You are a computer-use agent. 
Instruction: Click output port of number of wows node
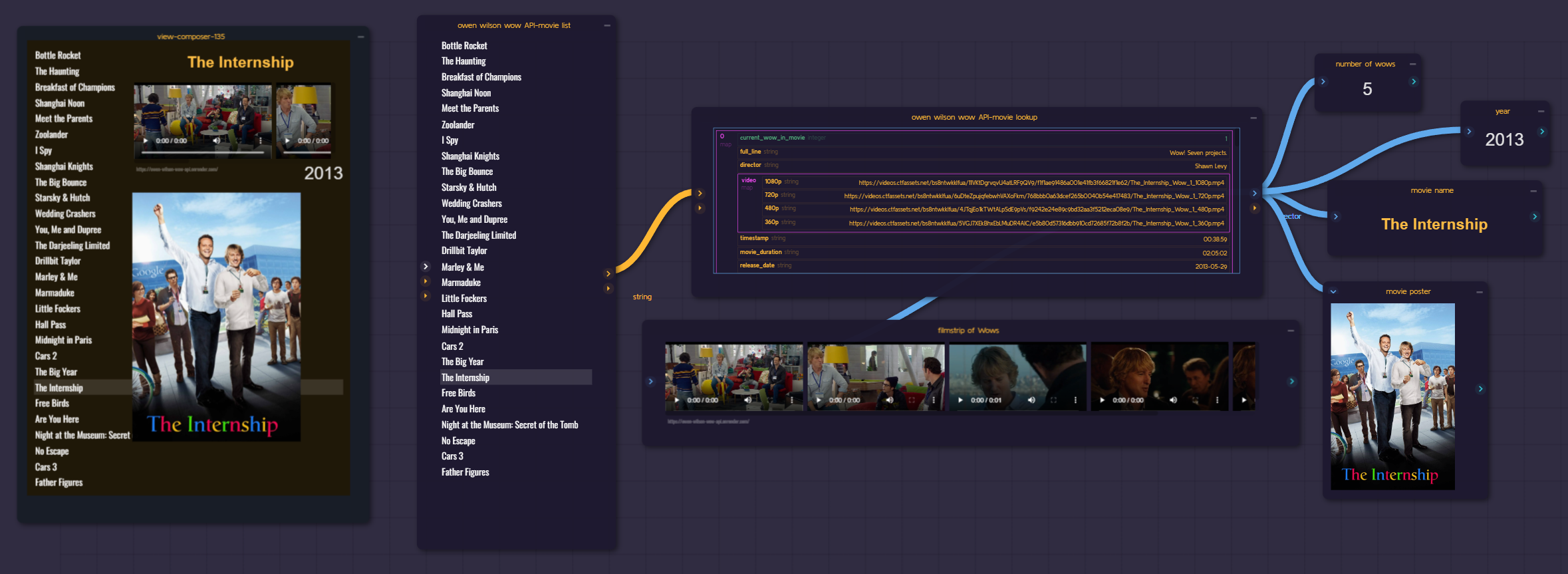[1413, 82]
